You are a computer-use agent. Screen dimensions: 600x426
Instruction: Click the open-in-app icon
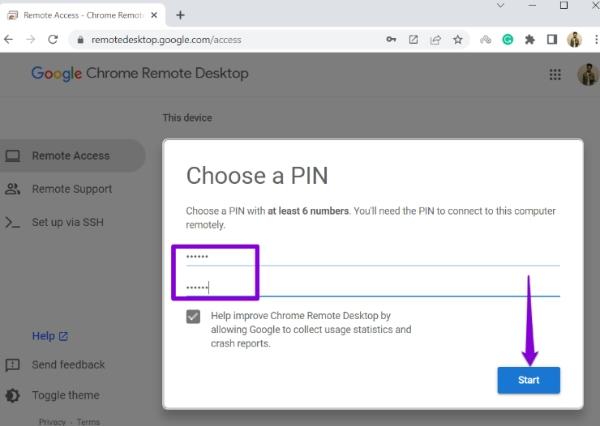413,39
